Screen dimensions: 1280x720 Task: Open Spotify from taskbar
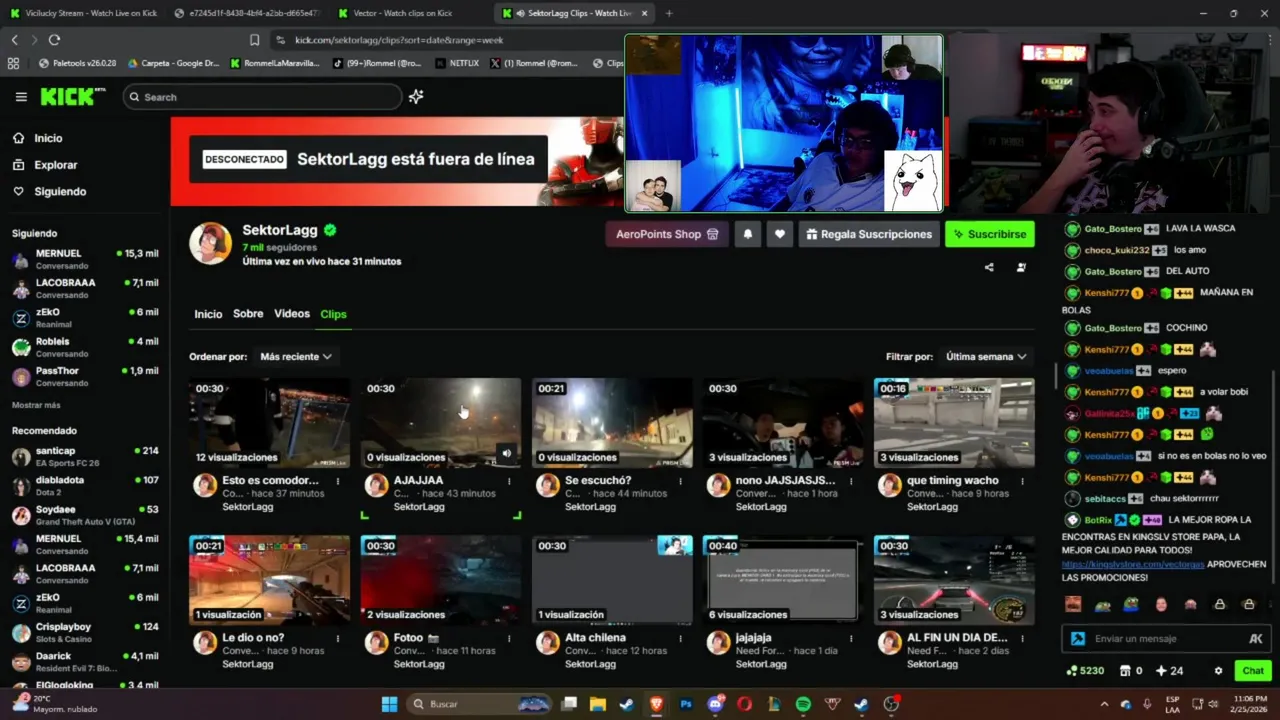[x=803, y=704]
